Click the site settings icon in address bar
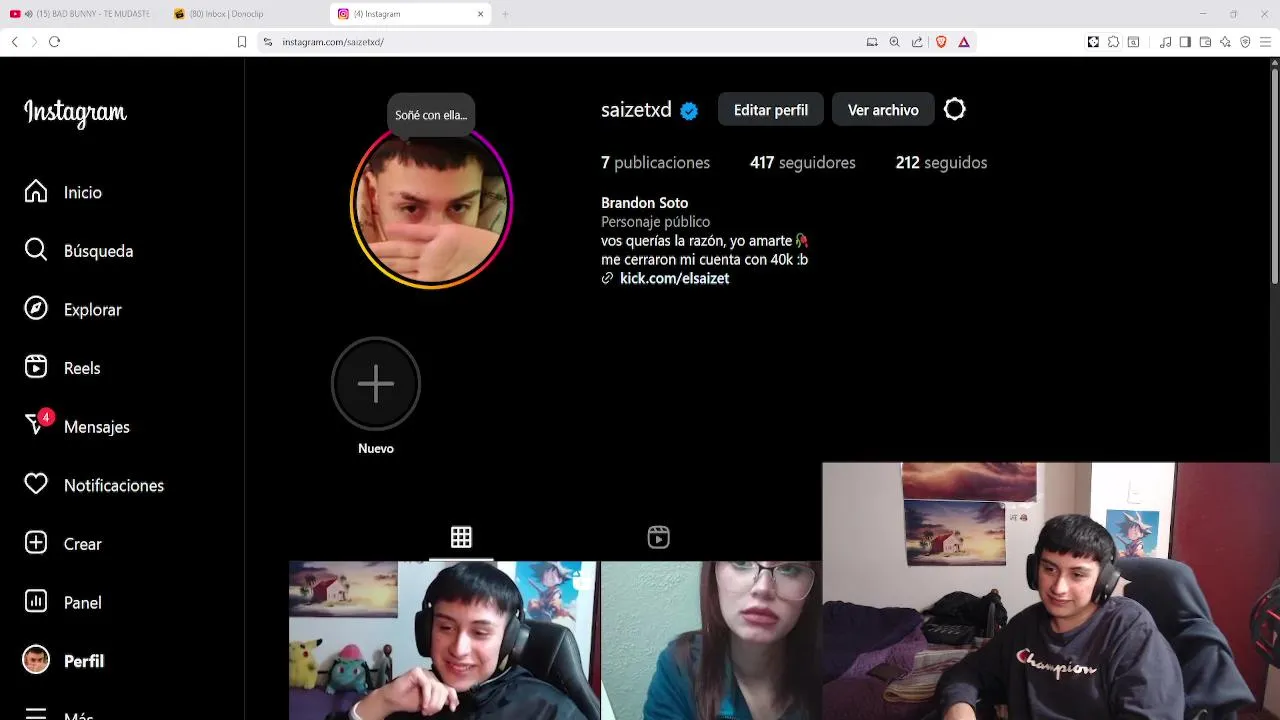 268,42
